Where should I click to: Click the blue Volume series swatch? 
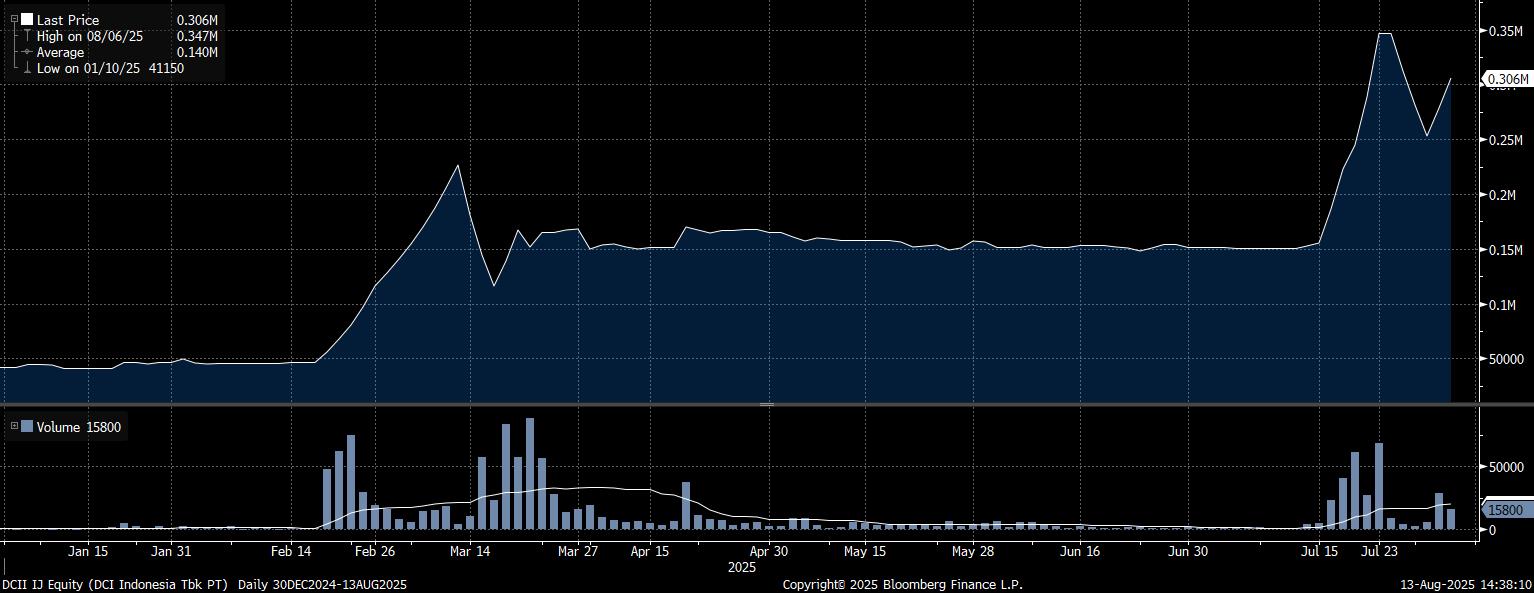click(x=27, y=427)
